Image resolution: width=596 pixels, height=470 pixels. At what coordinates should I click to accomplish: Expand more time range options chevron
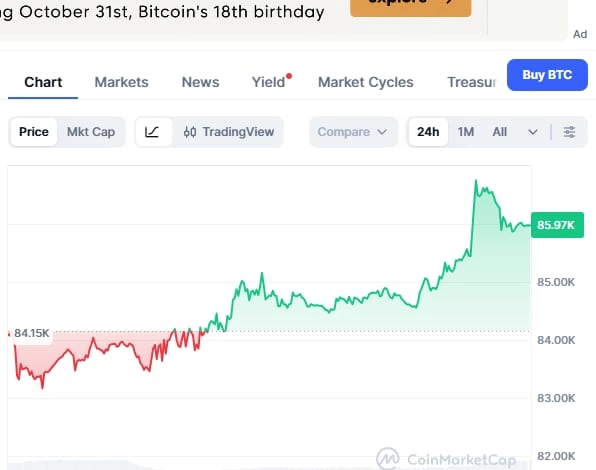533,132
